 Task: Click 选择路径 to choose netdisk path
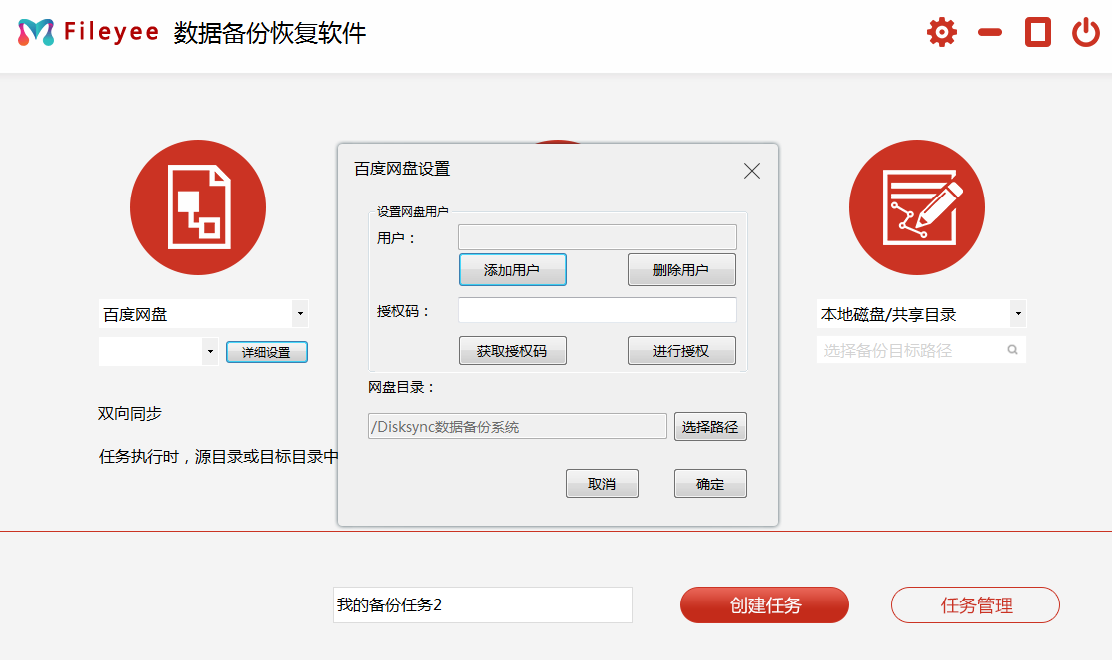tap(710, 425)
